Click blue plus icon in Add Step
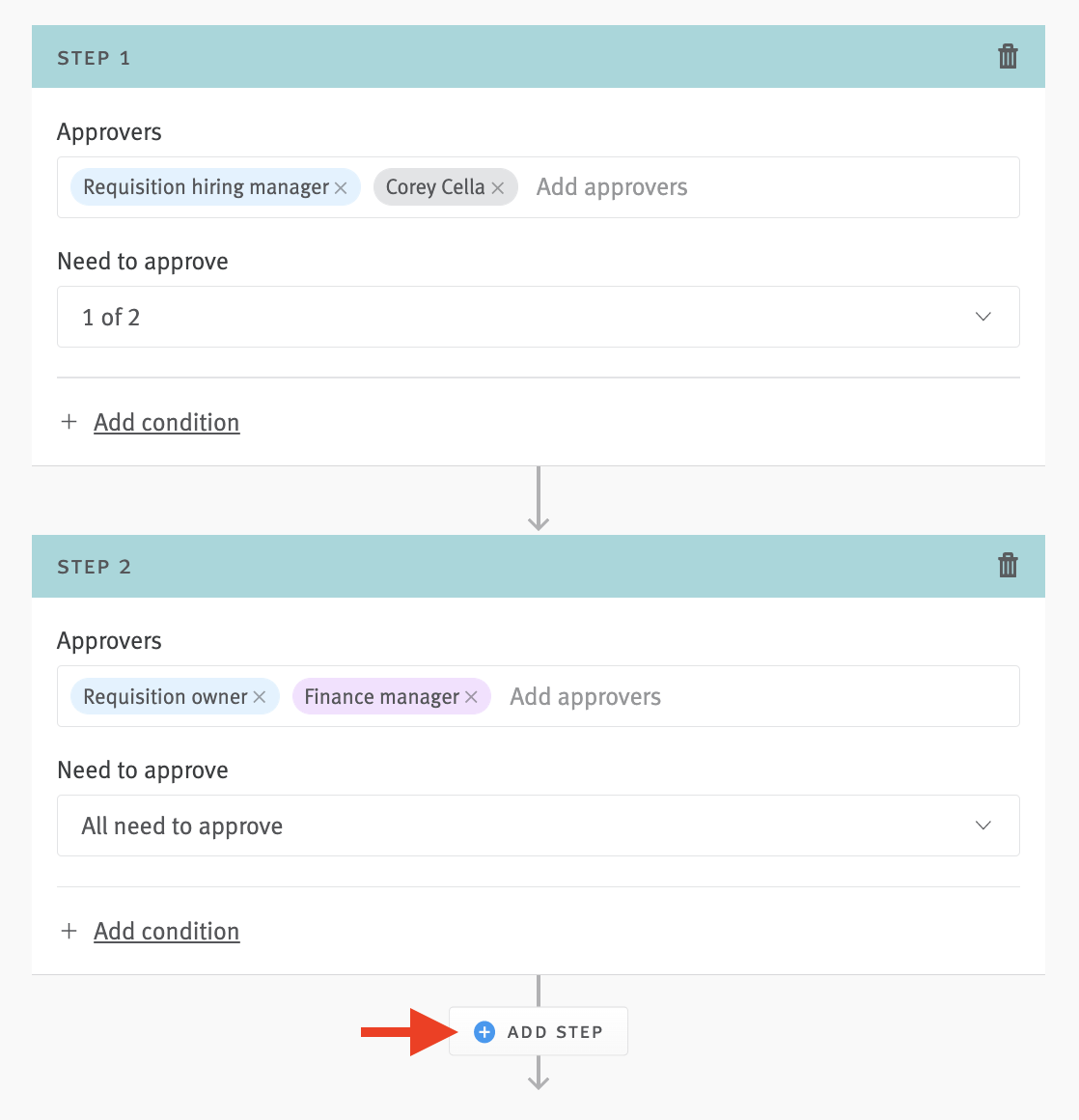Viewport: 1079px width, 1120px height. click(484, 1031)
